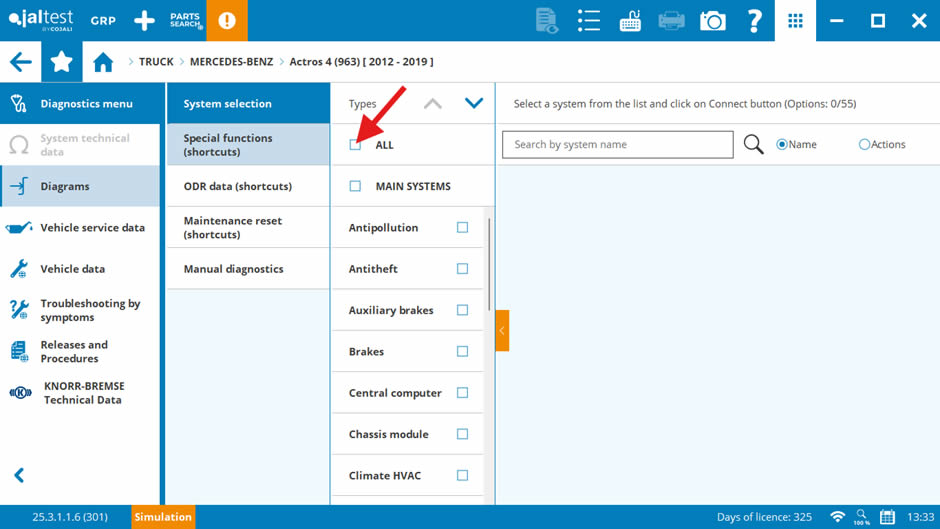Check the Climate HVAC checkbox

click(x=462, y=476)
